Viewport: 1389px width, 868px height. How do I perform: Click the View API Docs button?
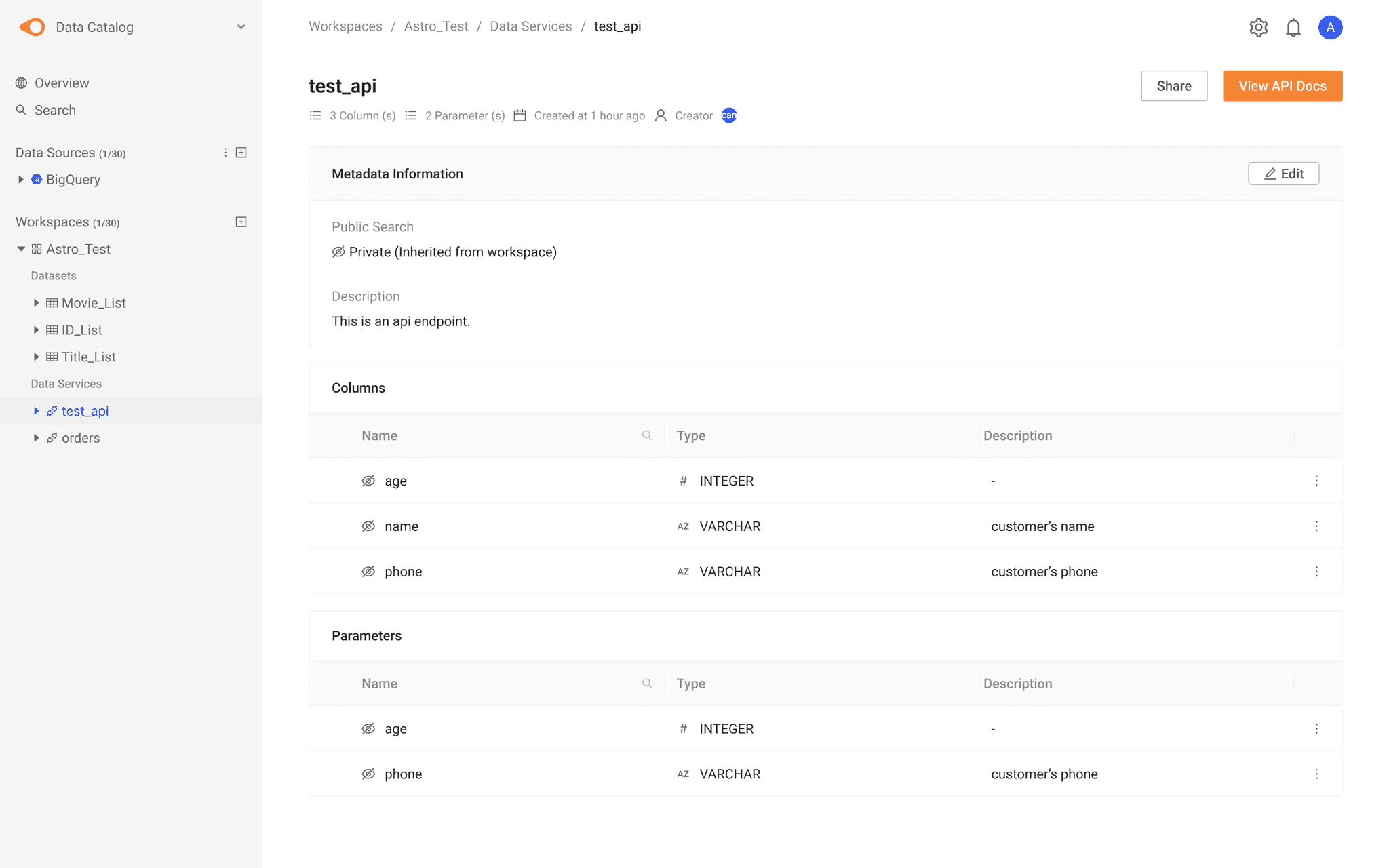tap(1282, 86)
